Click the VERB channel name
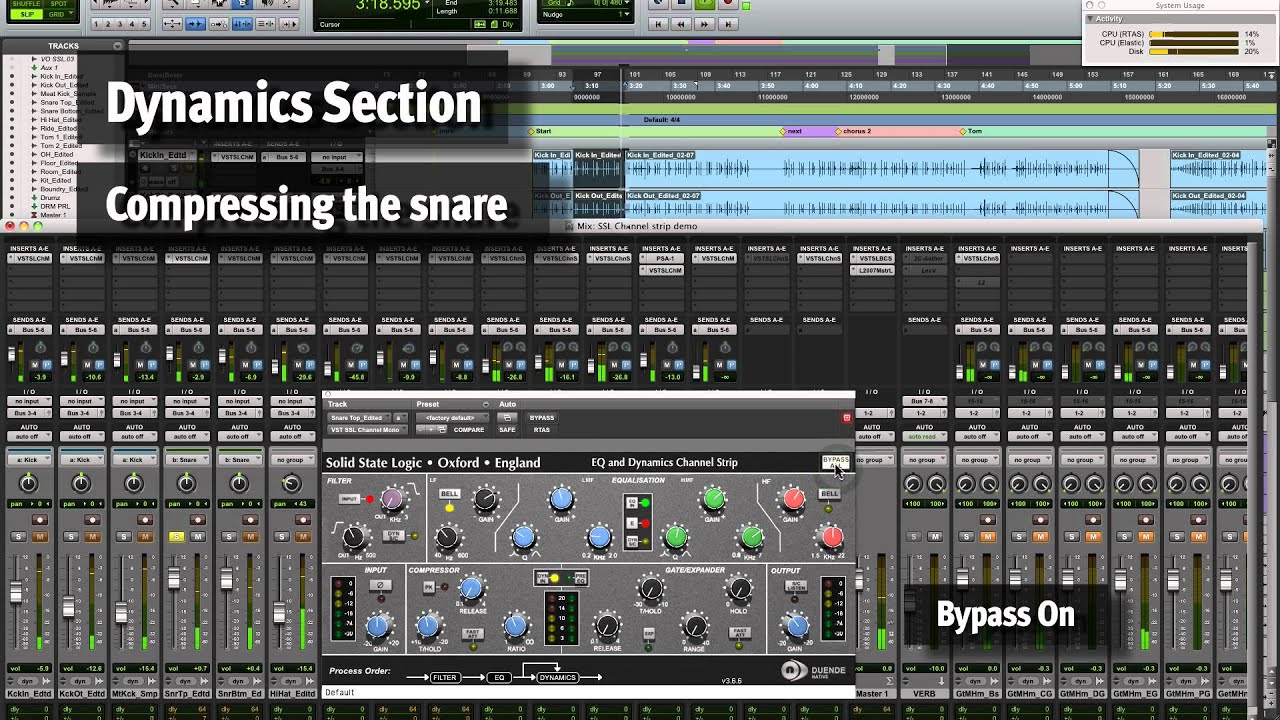1280x720 pixels. [923, 693]
